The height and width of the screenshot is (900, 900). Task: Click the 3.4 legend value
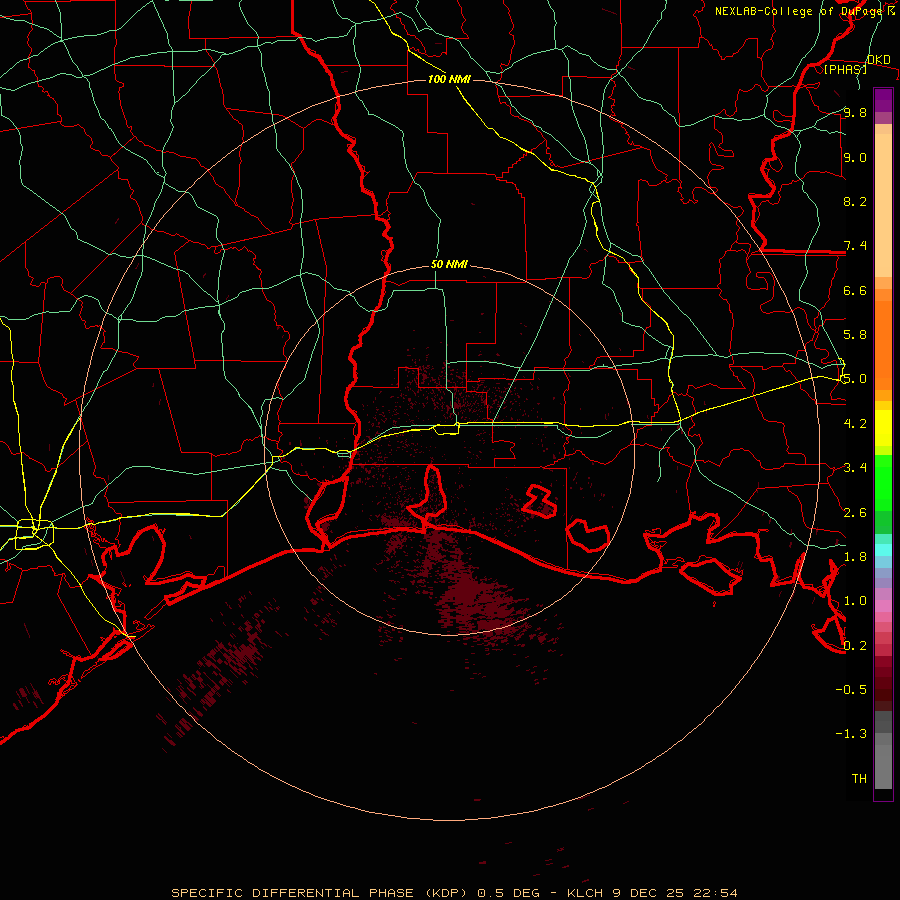point(855,468)
